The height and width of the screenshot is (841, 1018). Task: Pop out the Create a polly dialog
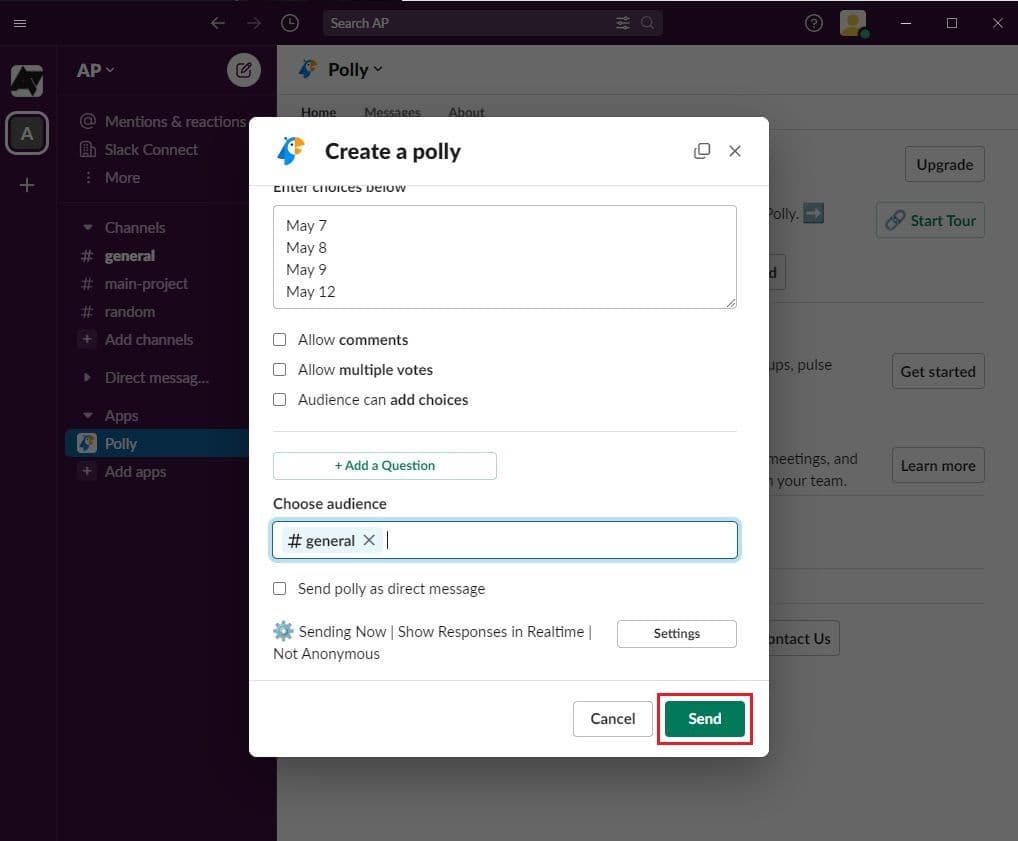(702, 151)
